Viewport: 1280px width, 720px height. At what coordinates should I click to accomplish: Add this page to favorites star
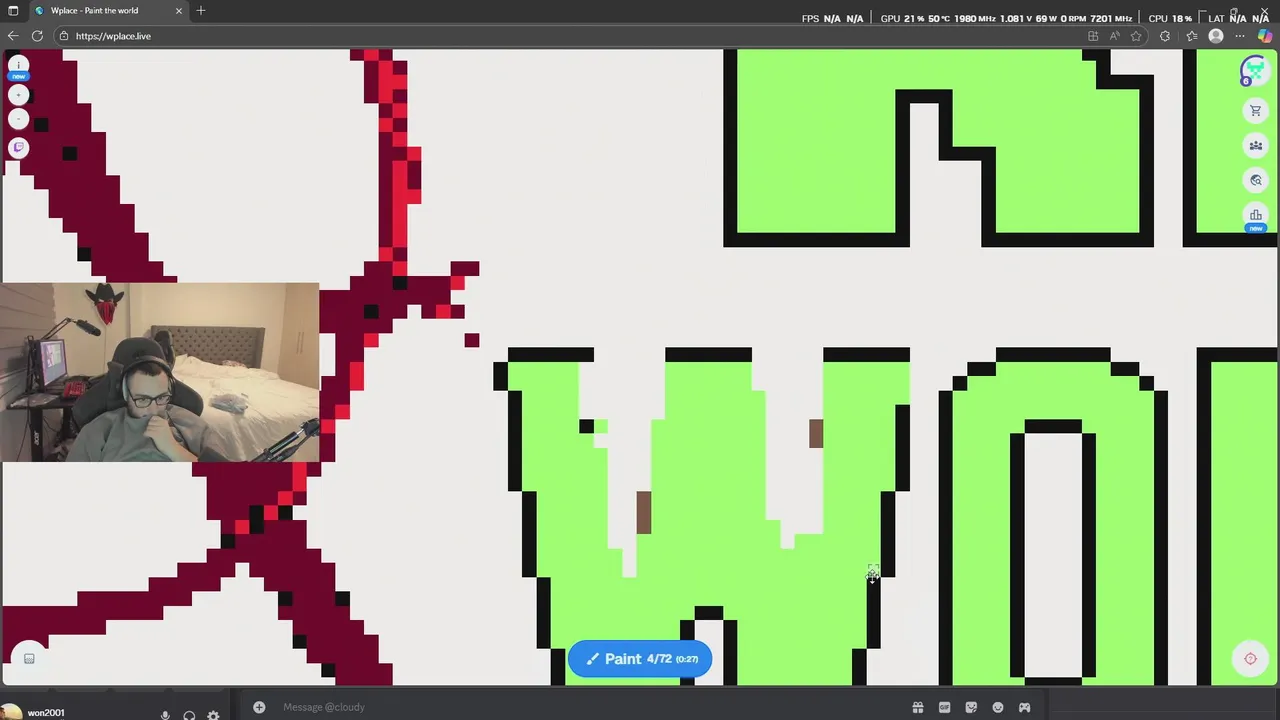tap(1136, 36)
